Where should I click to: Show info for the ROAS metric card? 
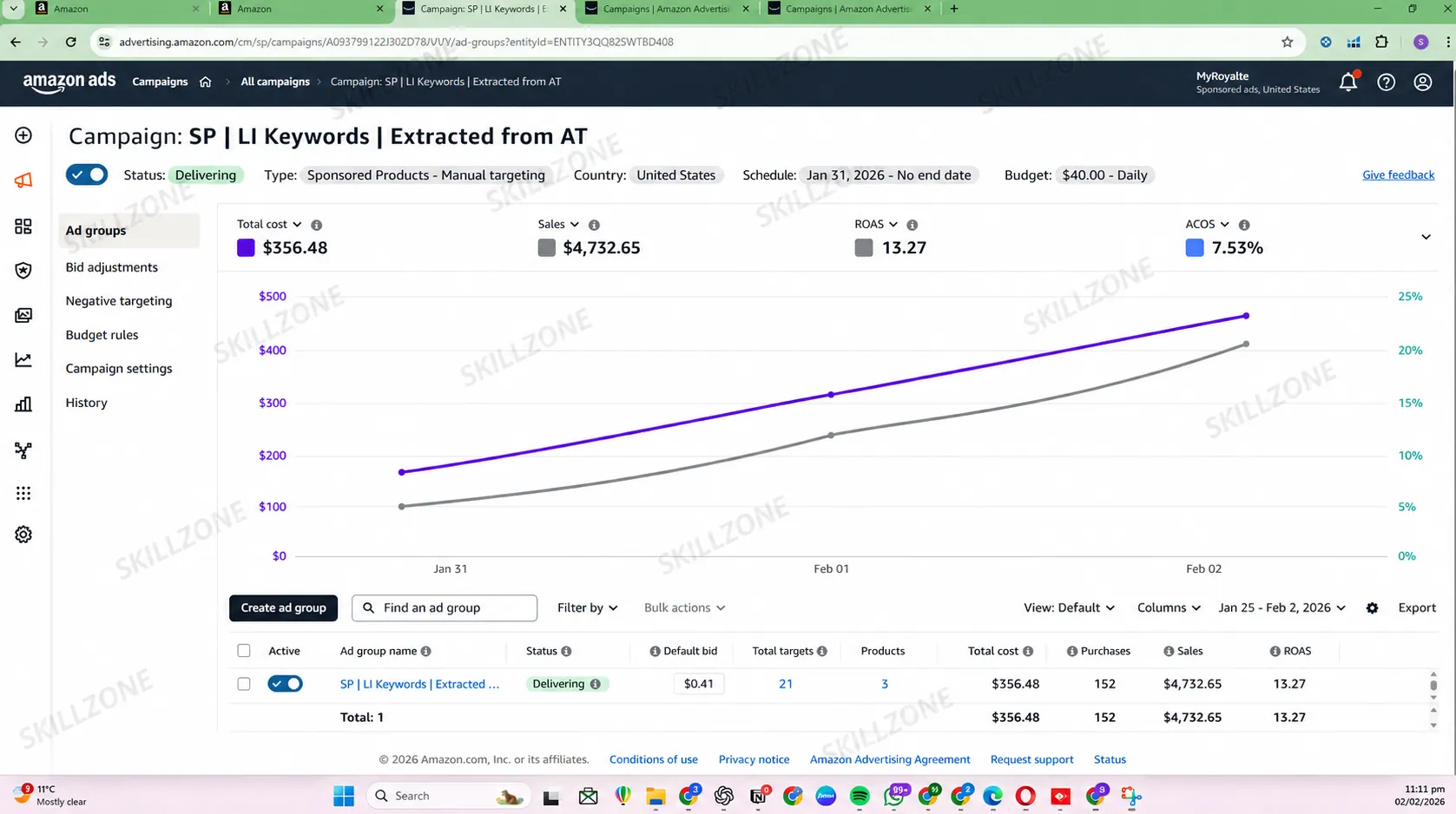click(912, 225)
